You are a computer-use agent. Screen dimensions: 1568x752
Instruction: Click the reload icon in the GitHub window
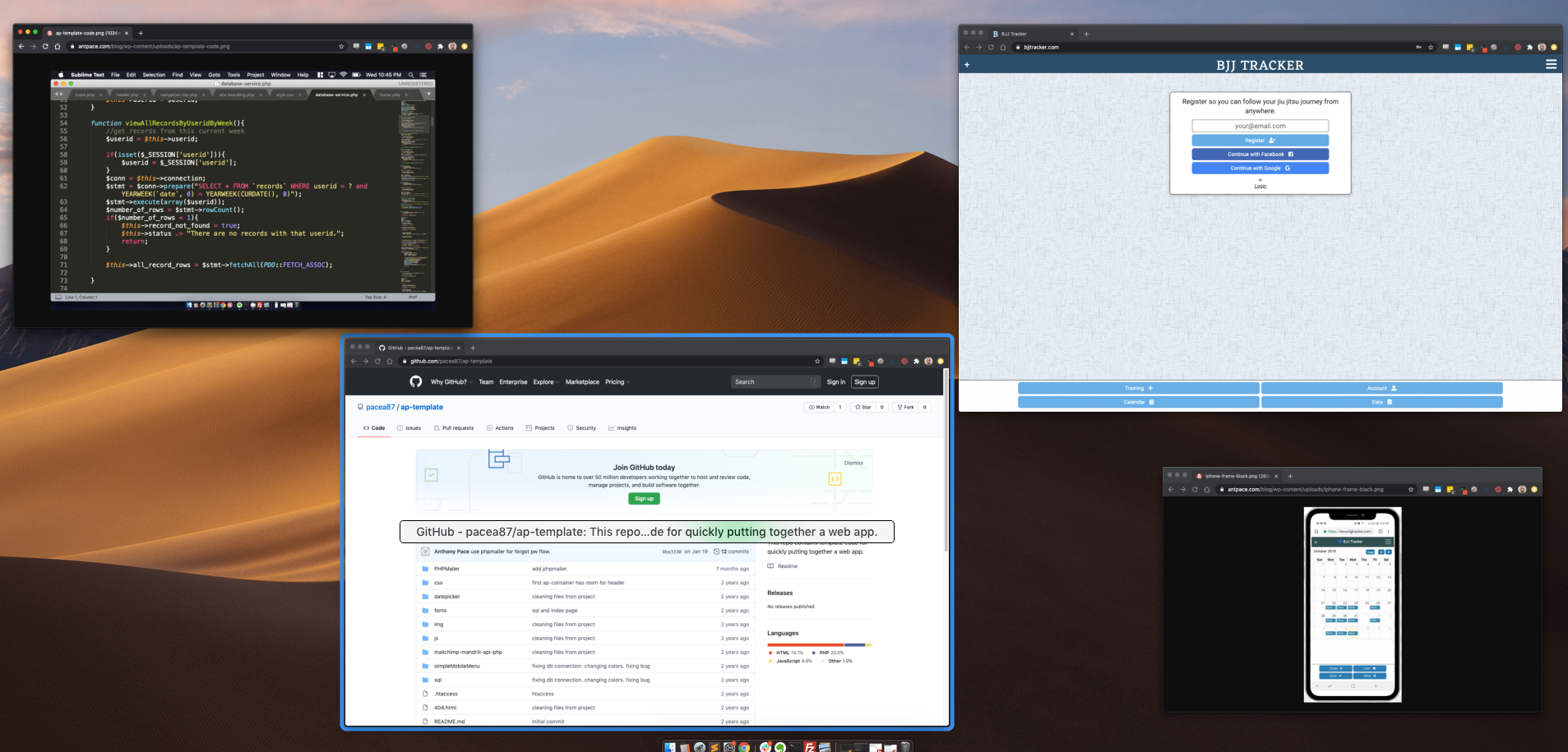377,361
